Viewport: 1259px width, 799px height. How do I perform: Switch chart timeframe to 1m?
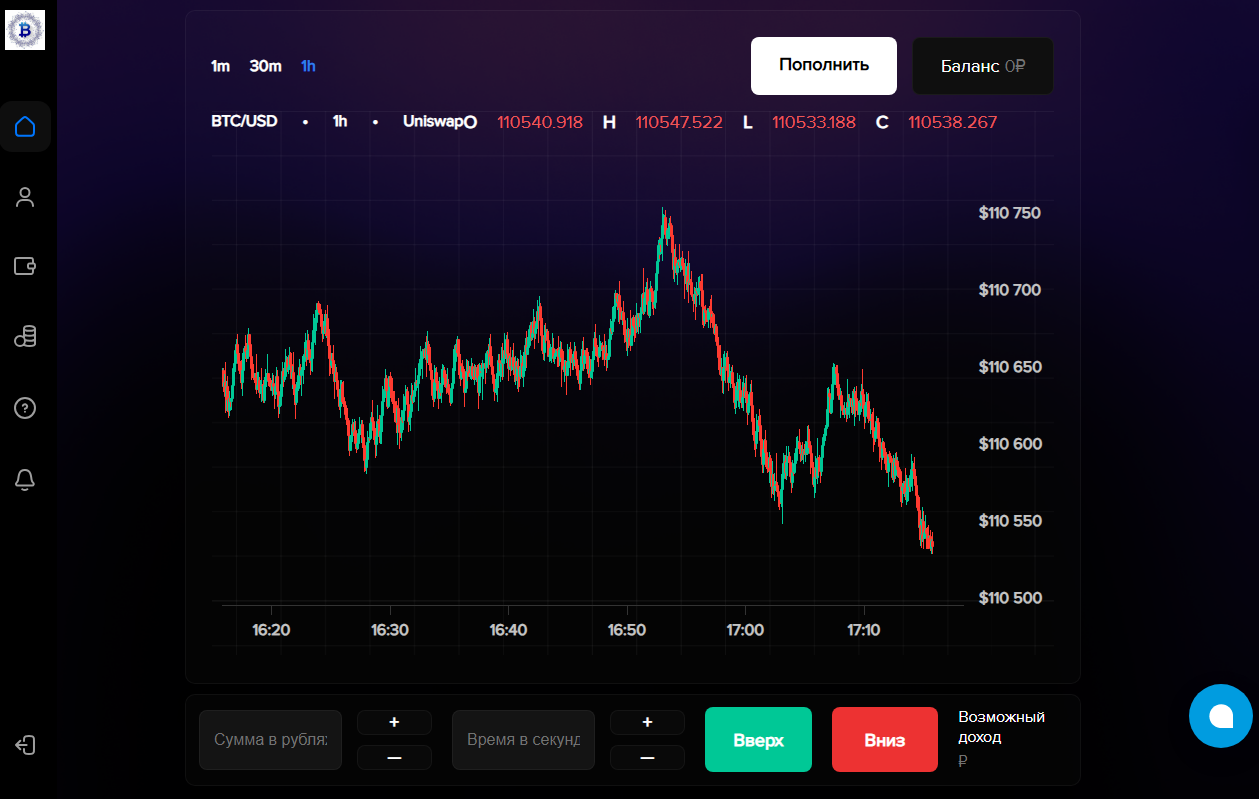coord(219,66)
